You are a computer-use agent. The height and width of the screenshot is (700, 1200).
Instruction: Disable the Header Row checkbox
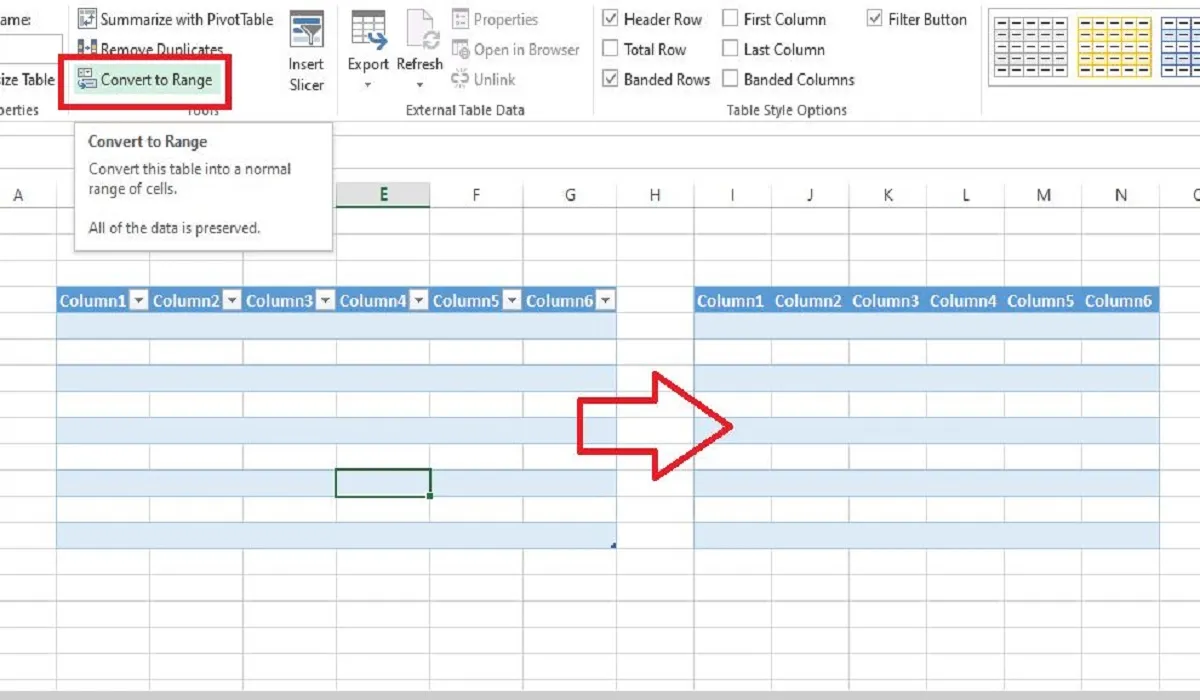612,18
